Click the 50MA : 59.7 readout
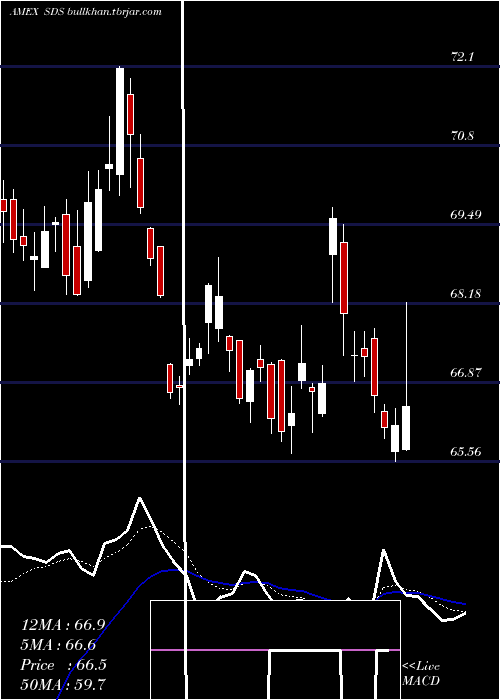This screenshot has width=500, height=700. tap(62, 684)
